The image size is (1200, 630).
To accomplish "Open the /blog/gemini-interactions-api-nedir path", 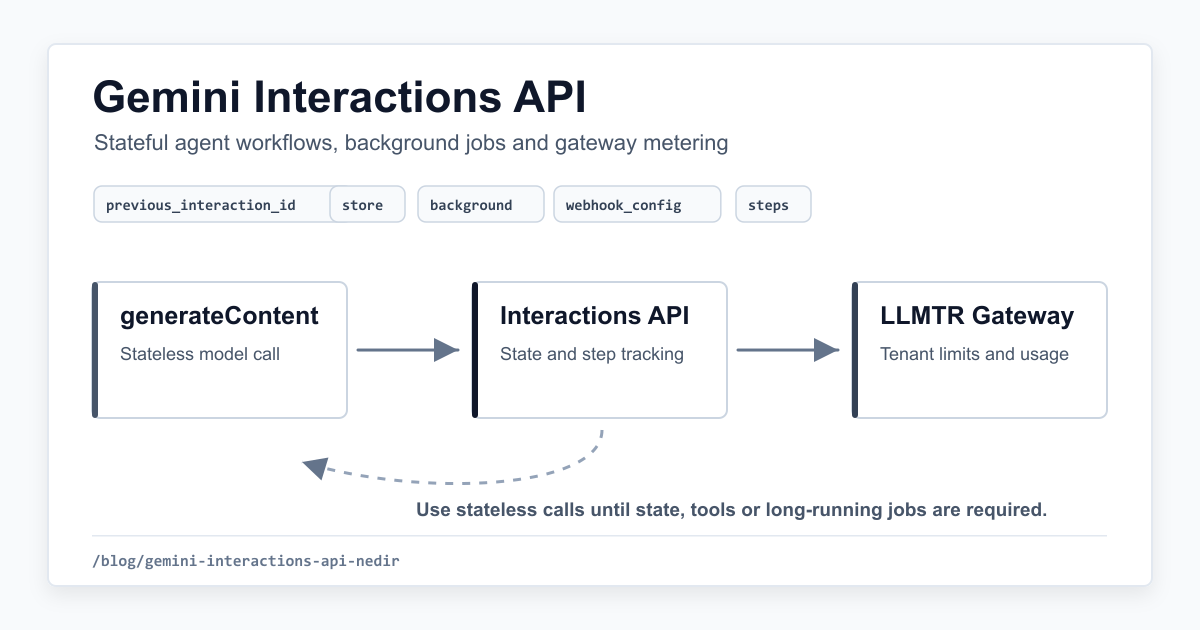I will point(246,561).
